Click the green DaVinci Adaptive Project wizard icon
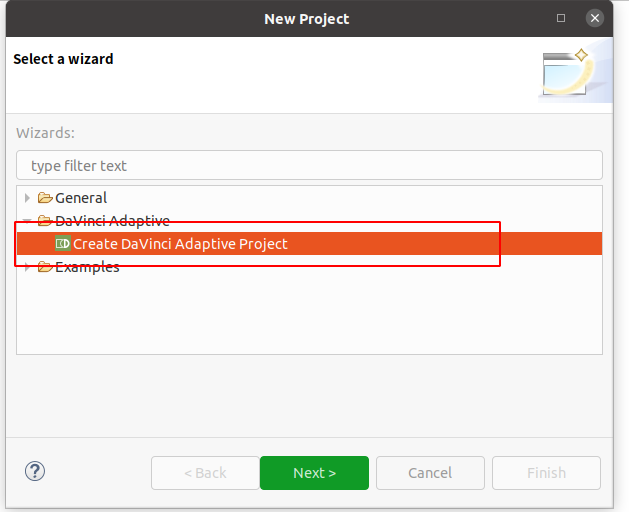The width and height of the screenshot is (629, 512). coord(63,244)
